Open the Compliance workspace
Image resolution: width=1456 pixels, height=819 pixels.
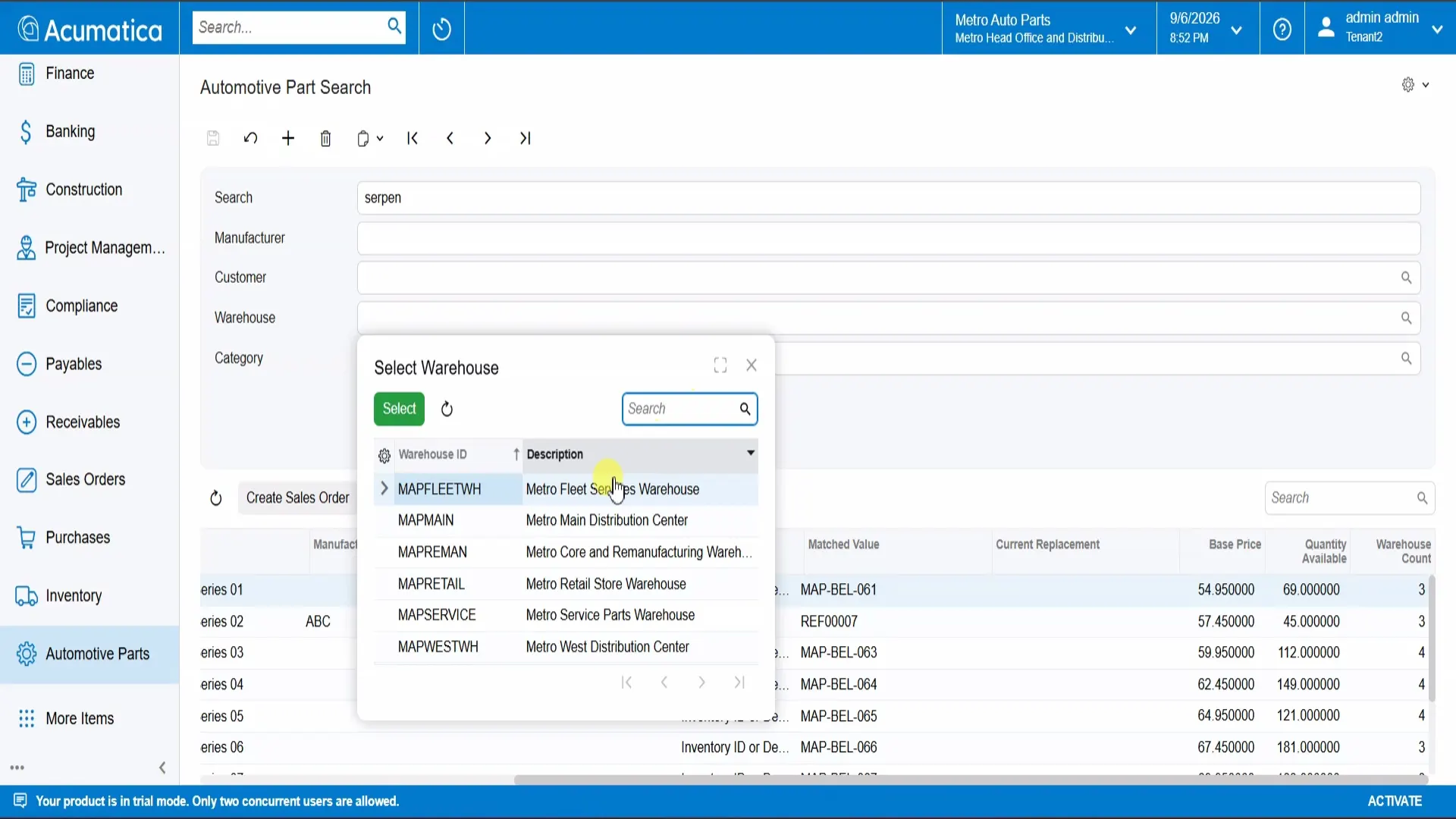tap(89, 306)
